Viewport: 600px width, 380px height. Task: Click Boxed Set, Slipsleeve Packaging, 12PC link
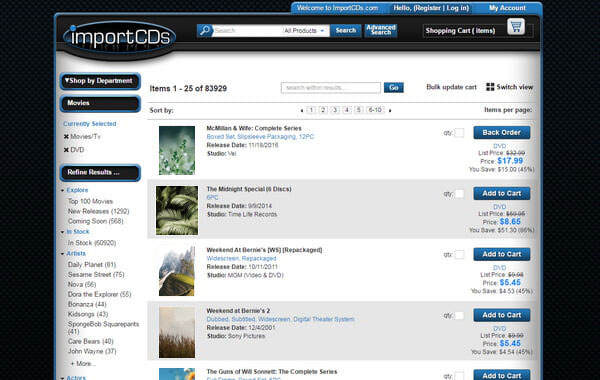[x=260, y=137]
